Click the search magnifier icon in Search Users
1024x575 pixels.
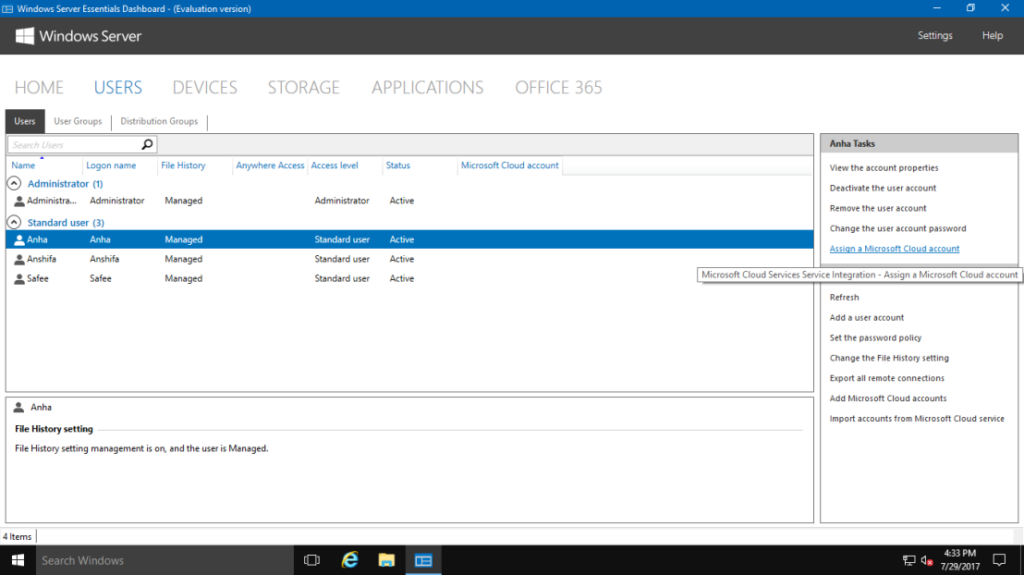pos(147,144)
